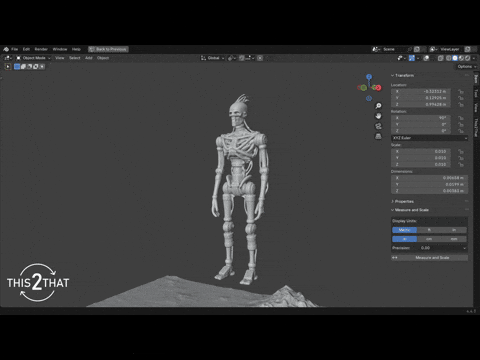
Task: Click the Scene name field
Action: click(393, 49)
